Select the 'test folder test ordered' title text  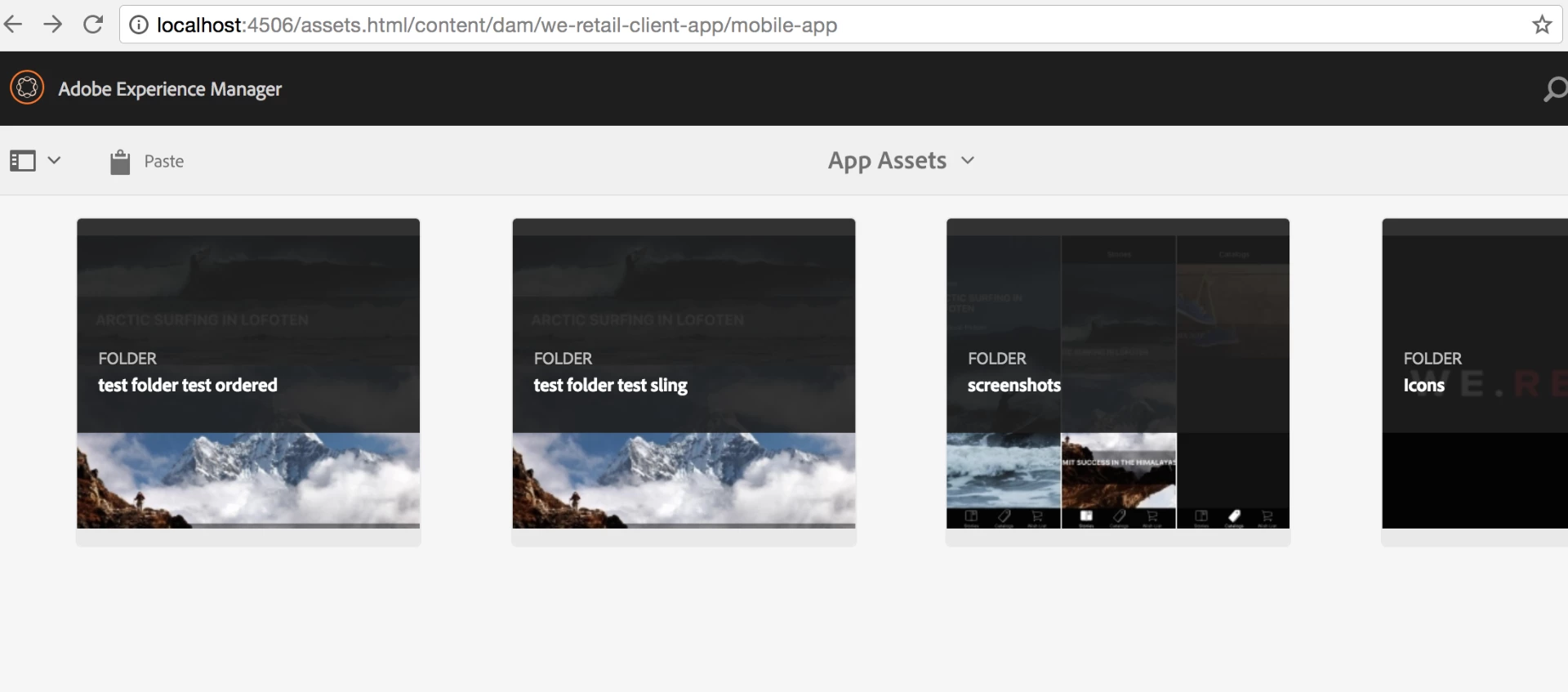tap(188, 385)
